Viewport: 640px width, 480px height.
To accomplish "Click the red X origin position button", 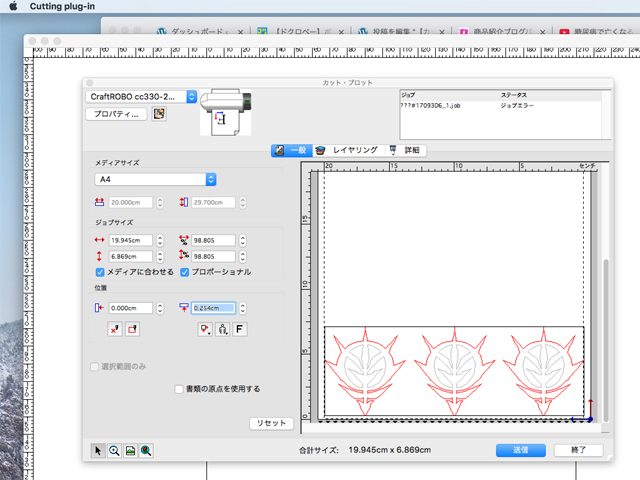I will (115, 329).
